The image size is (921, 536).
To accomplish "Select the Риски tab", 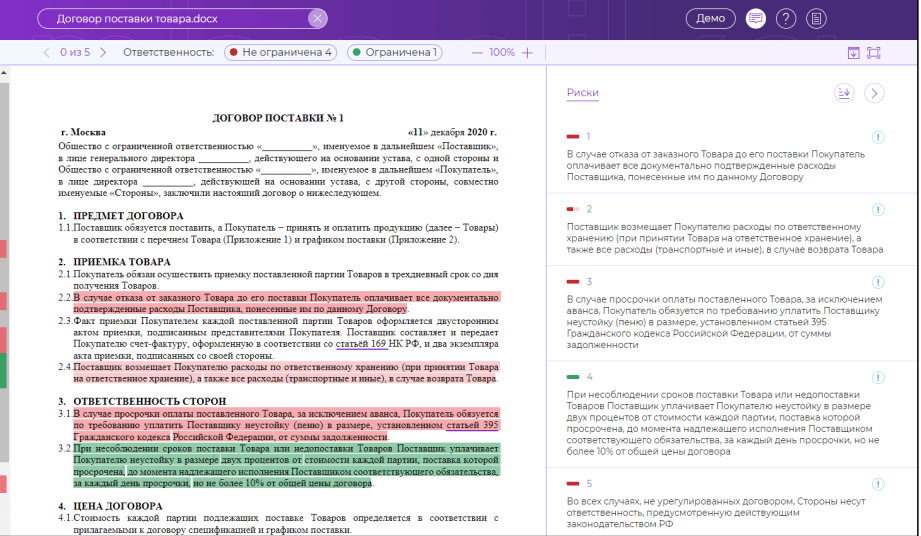I will point(583,92).
